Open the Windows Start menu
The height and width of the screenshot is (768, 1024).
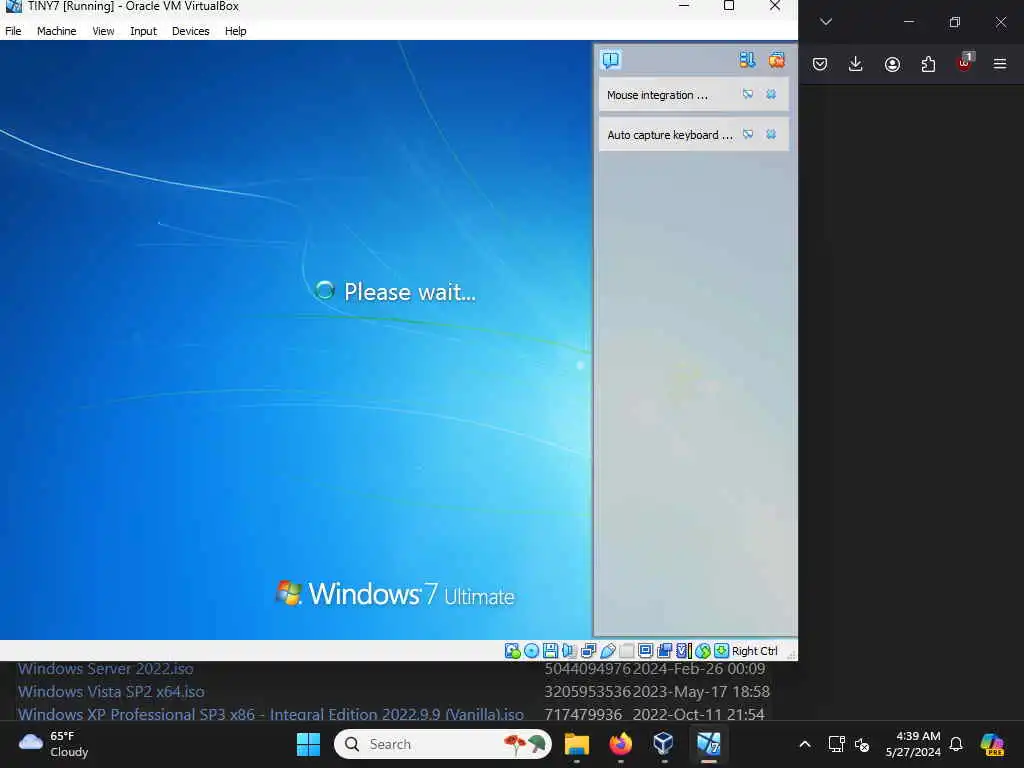tap(308, 744)
